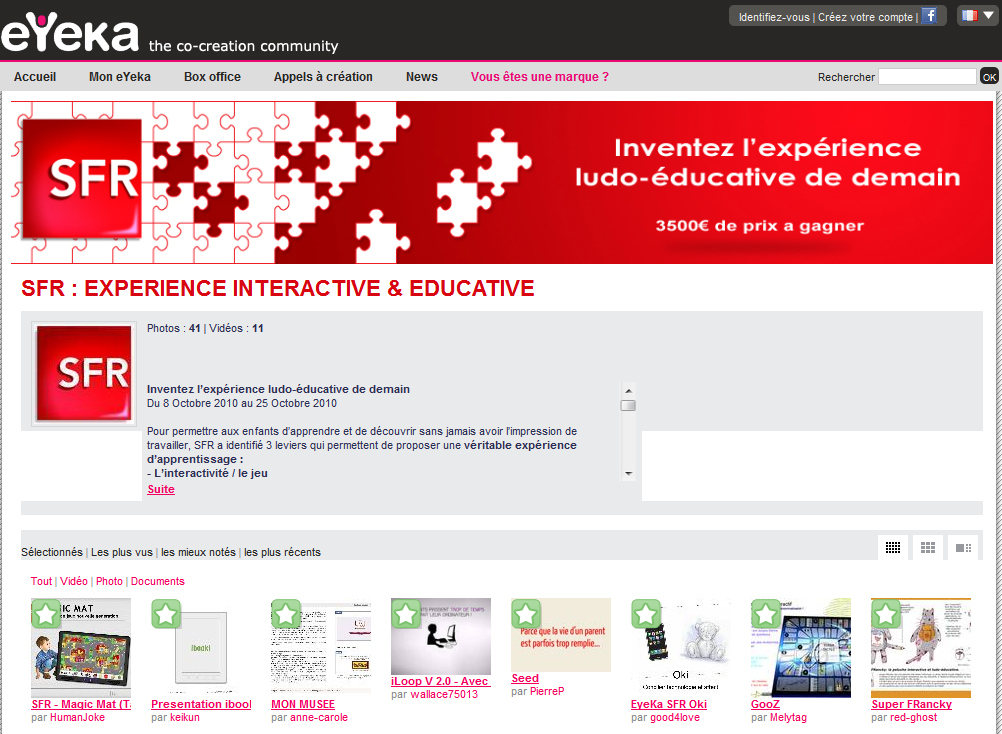Click 'GooZ' title link
The width and height of the screenshot is (1002, 734).
click(x=766, y=704)
